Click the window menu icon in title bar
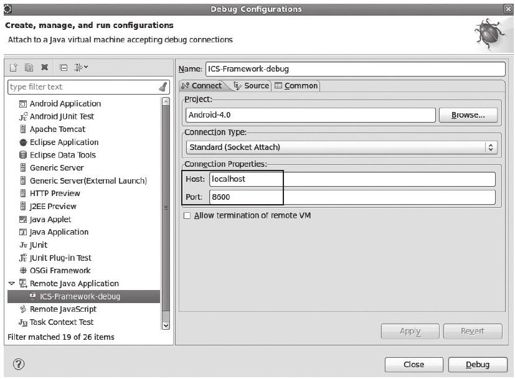The image size is (515, 379). pos(8,9)
